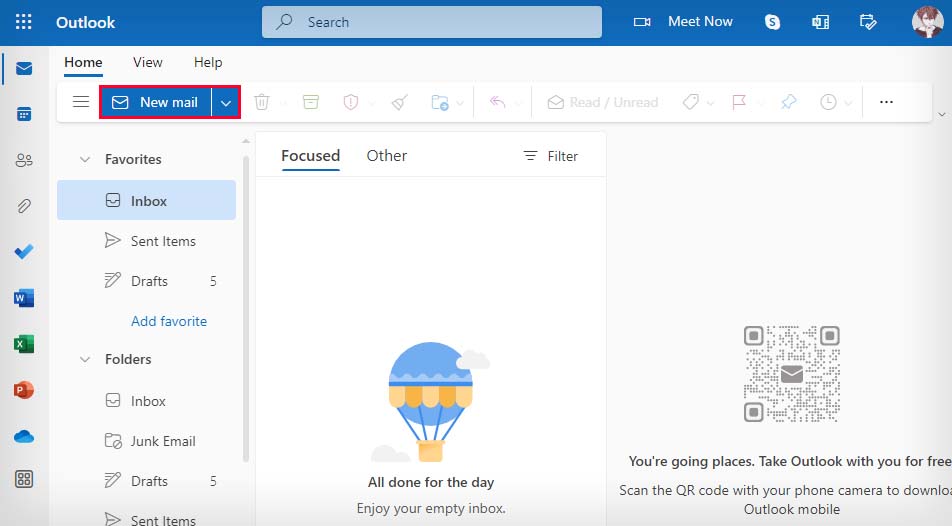Image resolution: width=952 pixels, height=526 pixels.
Task: Click the Outlook title text
Action: [86, 22]
